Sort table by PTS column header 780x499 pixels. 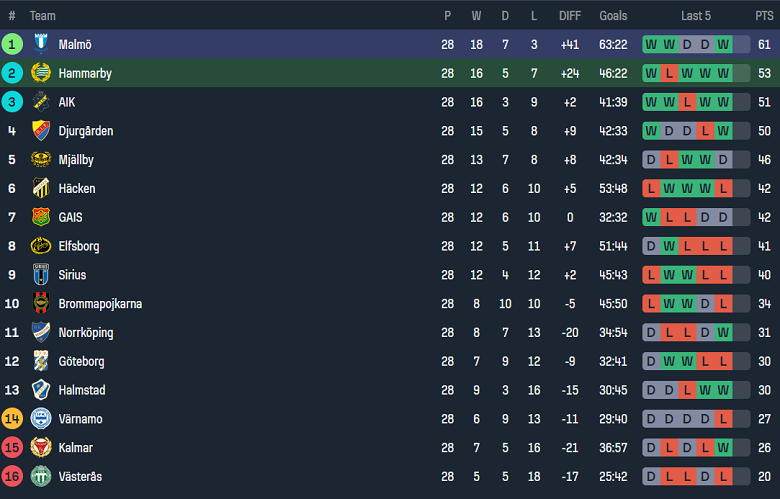point(764,16)
